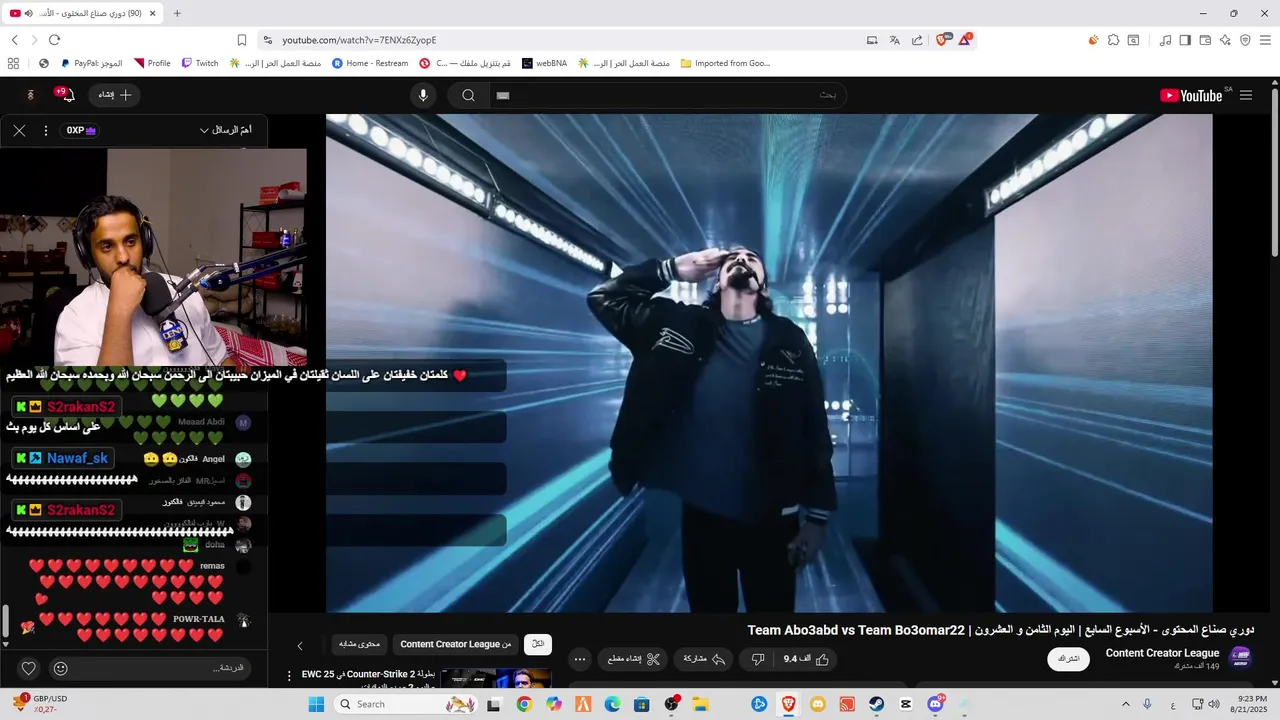Click the YouTube logo home link

pos(1190,95)
